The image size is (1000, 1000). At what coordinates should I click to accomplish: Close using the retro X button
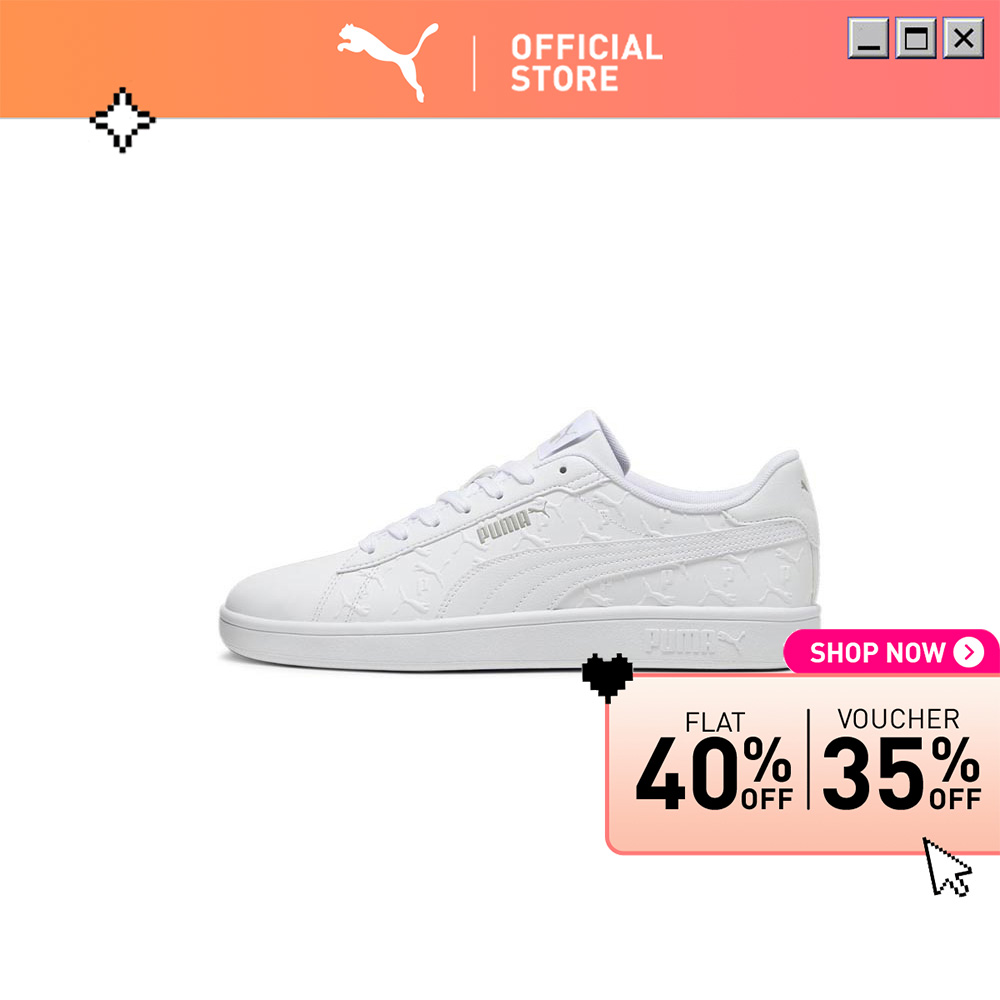(x=963, y=39)
